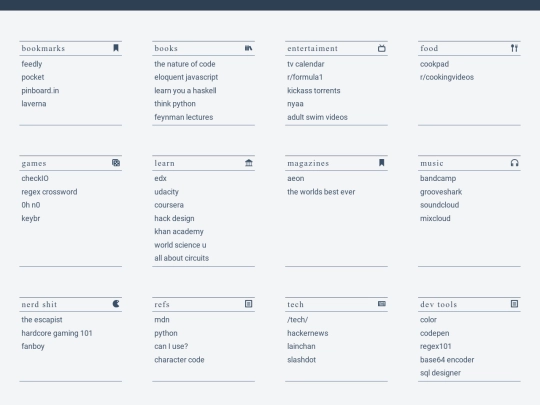Click the institution icon beside learn
540x405 pixels.
[x=249, y=163]
